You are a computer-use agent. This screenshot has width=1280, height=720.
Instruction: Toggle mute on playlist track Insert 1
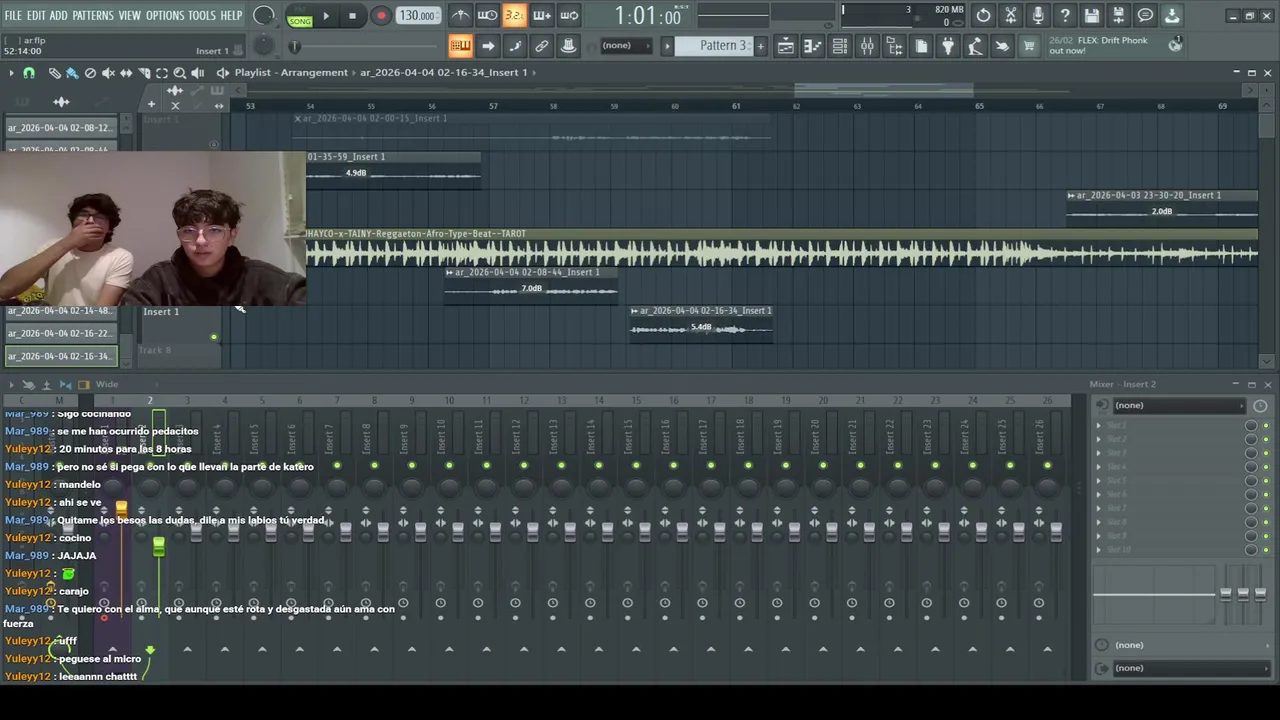[213, 337]
